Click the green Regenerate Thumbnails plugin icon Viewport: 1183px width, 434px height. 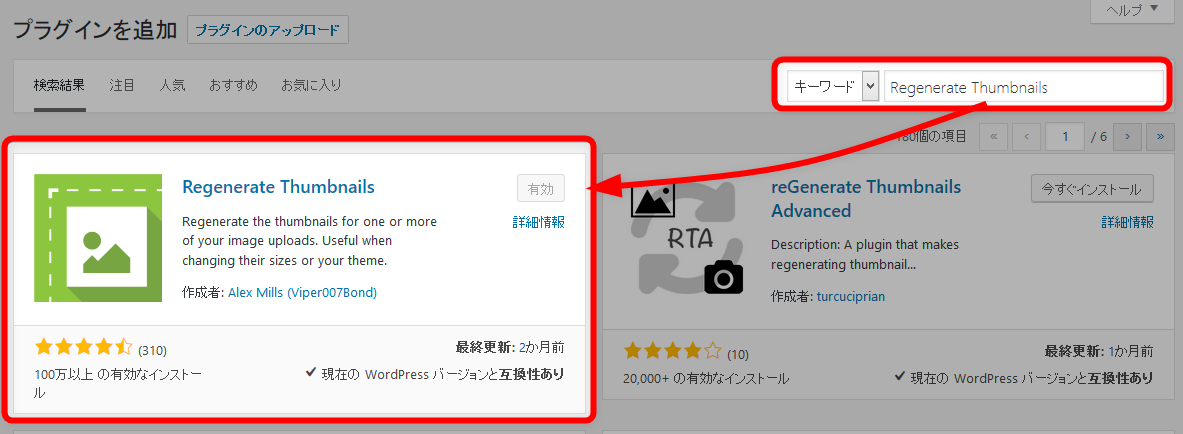click(x=98, y=238)
